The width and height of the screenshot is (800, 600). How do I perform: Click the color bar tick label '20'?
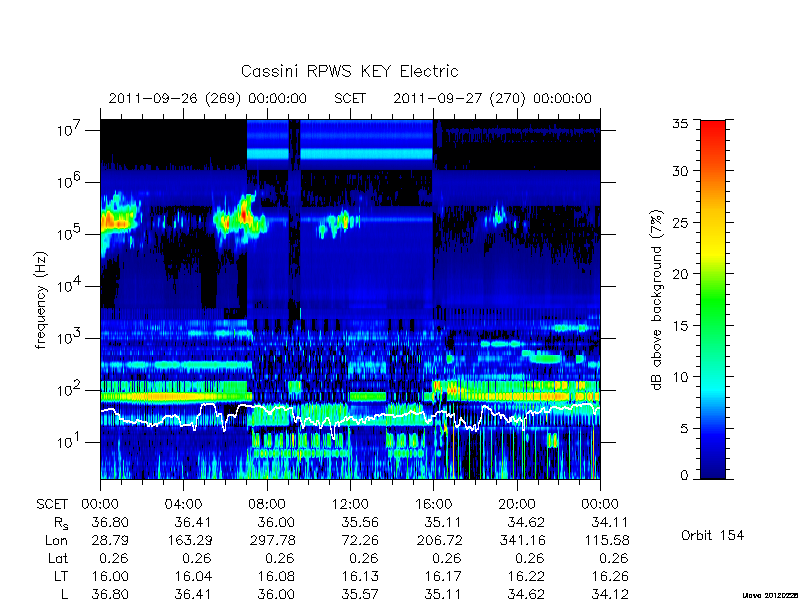680,273
